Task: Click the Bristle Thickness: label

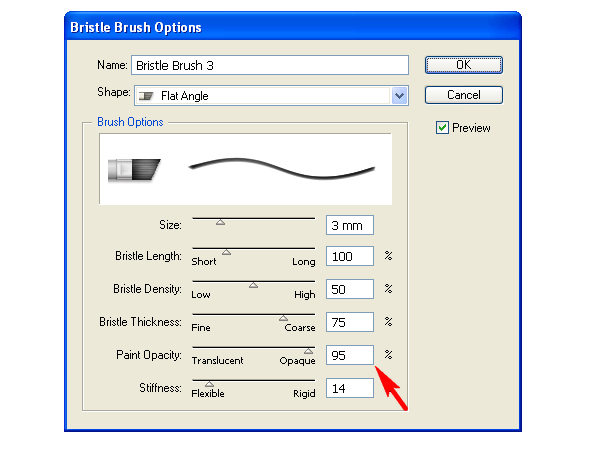Action: (x=140, y=322)
